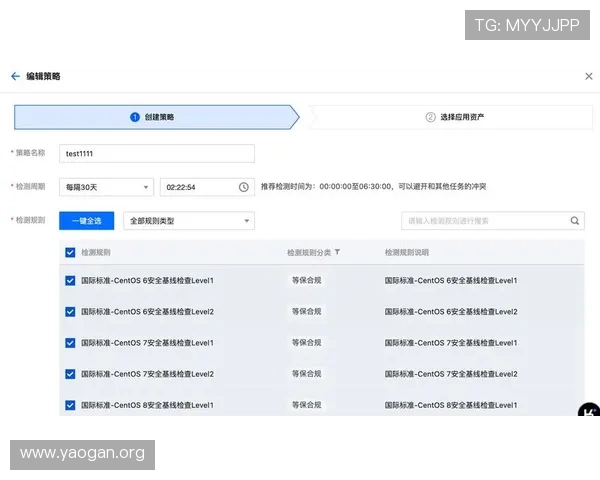Image resolution: width=600 pixels, height=480 pixels.
Task: Open the 每隔30天 period dropdown
Action: 106,187
